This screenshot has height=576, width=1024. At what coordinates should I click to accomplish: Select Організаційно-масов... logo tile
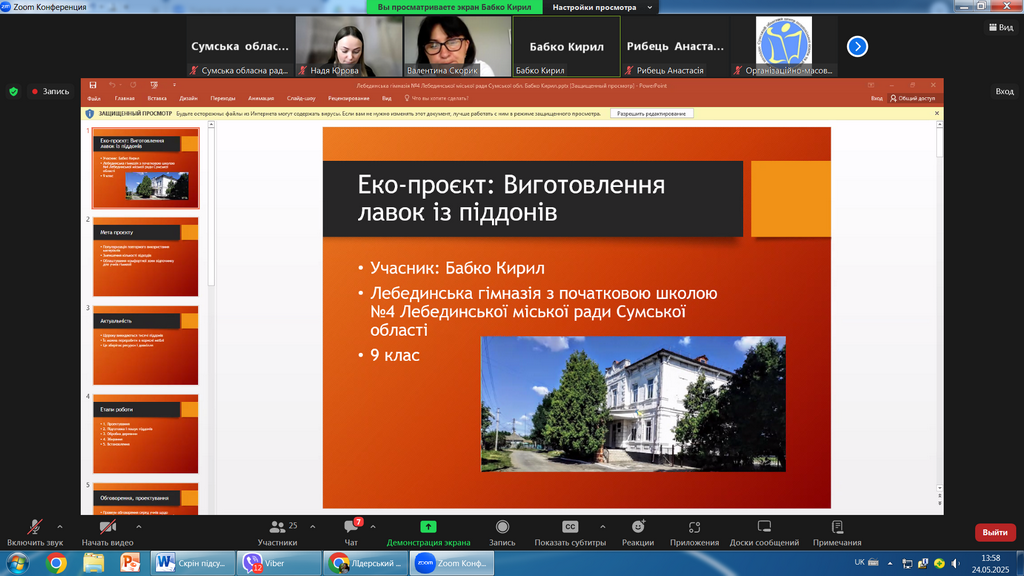[x=784, y=46]
